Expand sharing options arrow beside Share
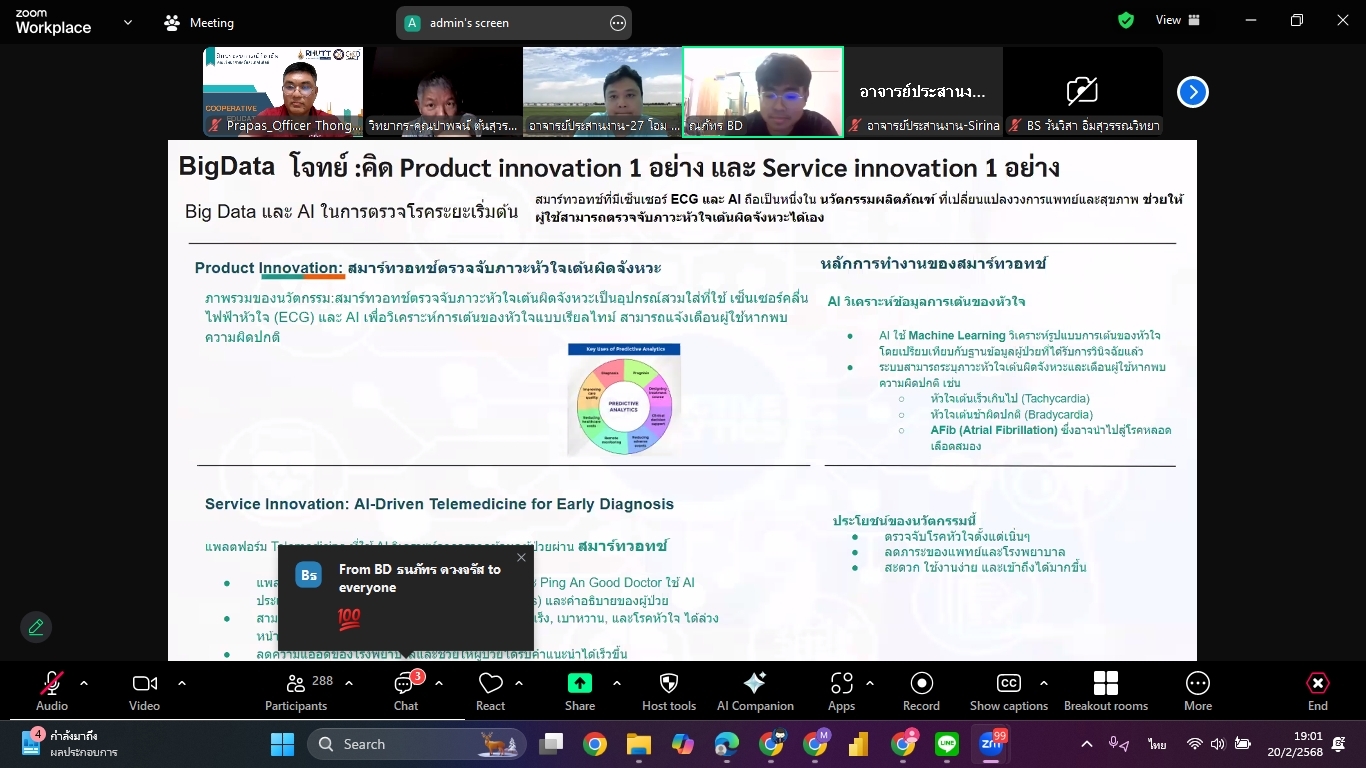 617,684
